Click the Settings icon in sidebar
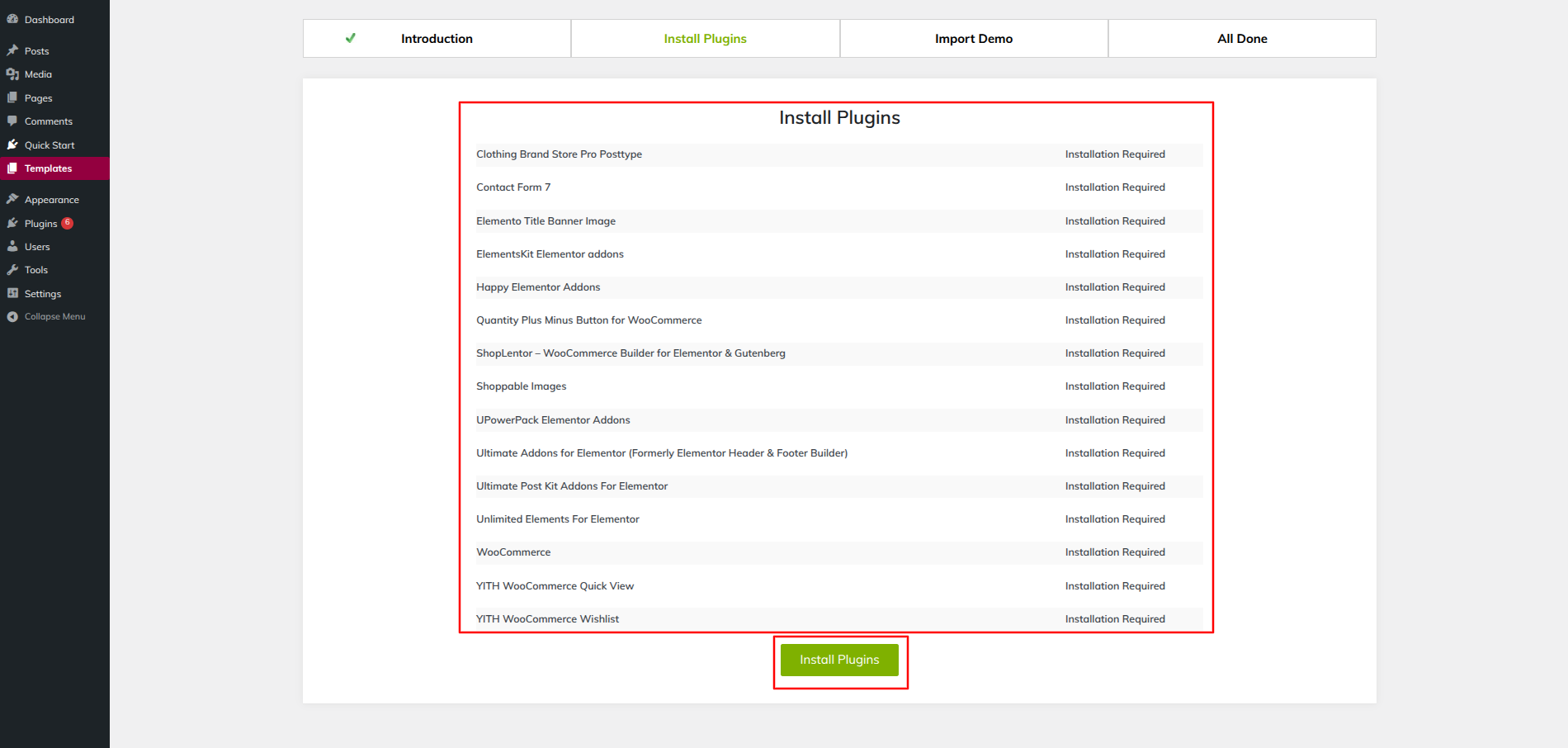Screen dimensions: 1568x748 click(x=12, y=293)
